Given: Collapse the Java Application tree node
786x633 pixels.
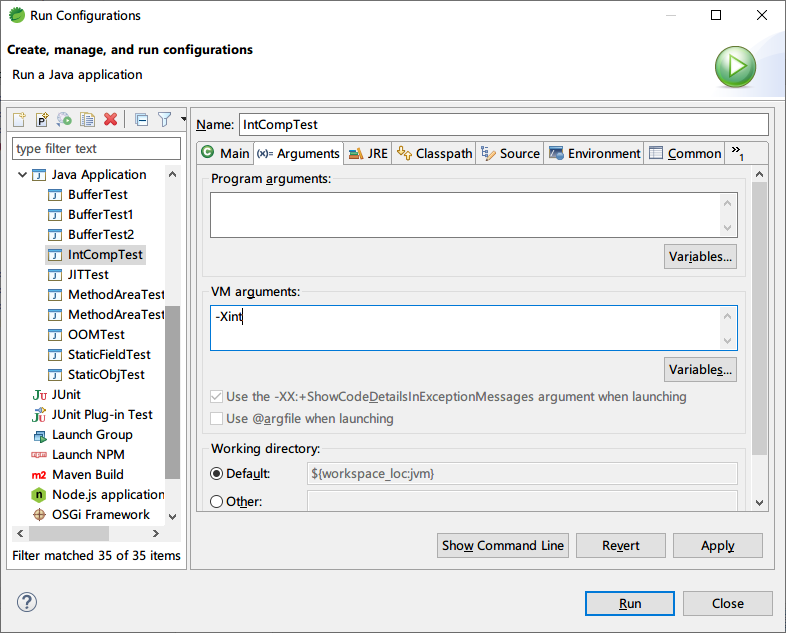Looking at the screenshot, I should coord(22,175).
